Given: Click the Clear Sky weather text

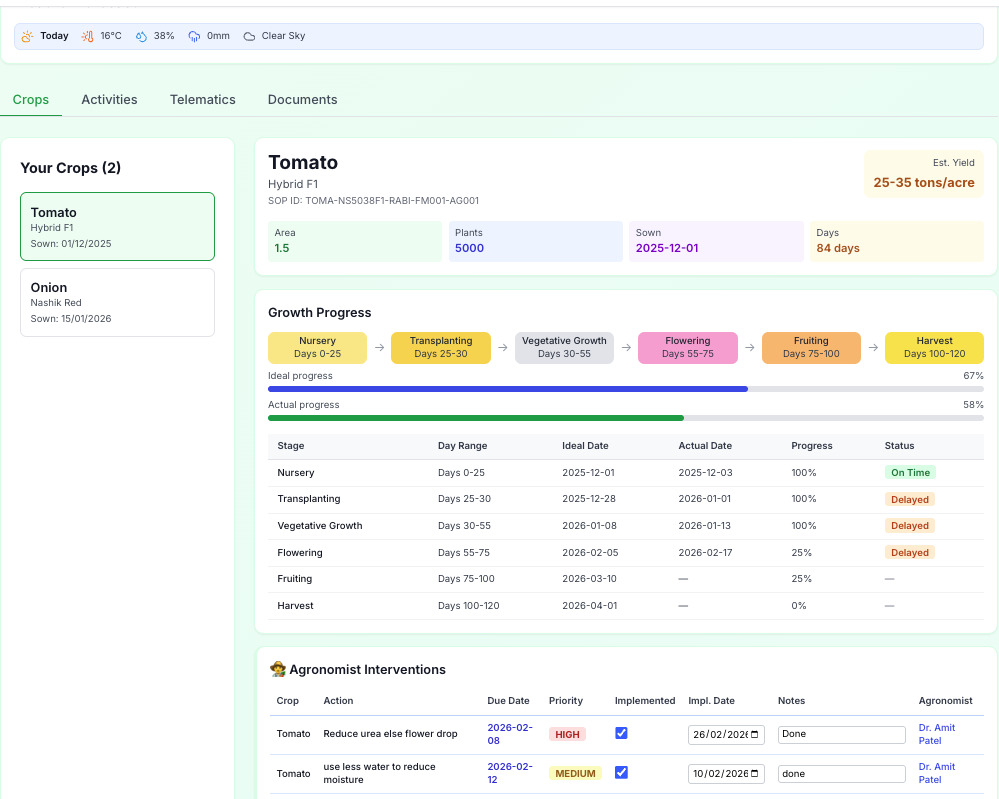Looking at the screenshot, I should pyautogui.click(x=284, y=36).
